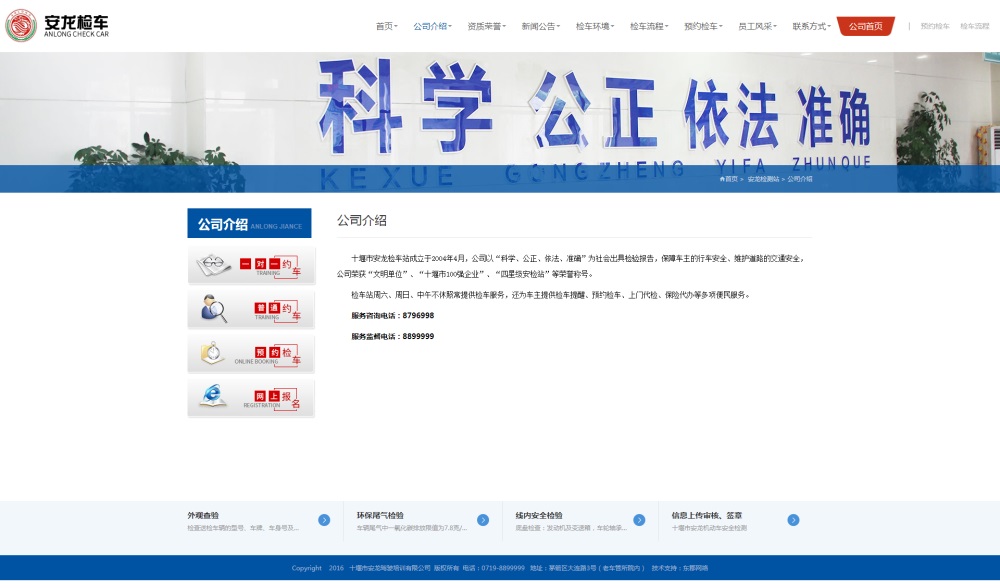Open the 环保尾气检验 card title
This screenshot has width=1000, height=588.
pyautogui.click(x=380, y=515)
